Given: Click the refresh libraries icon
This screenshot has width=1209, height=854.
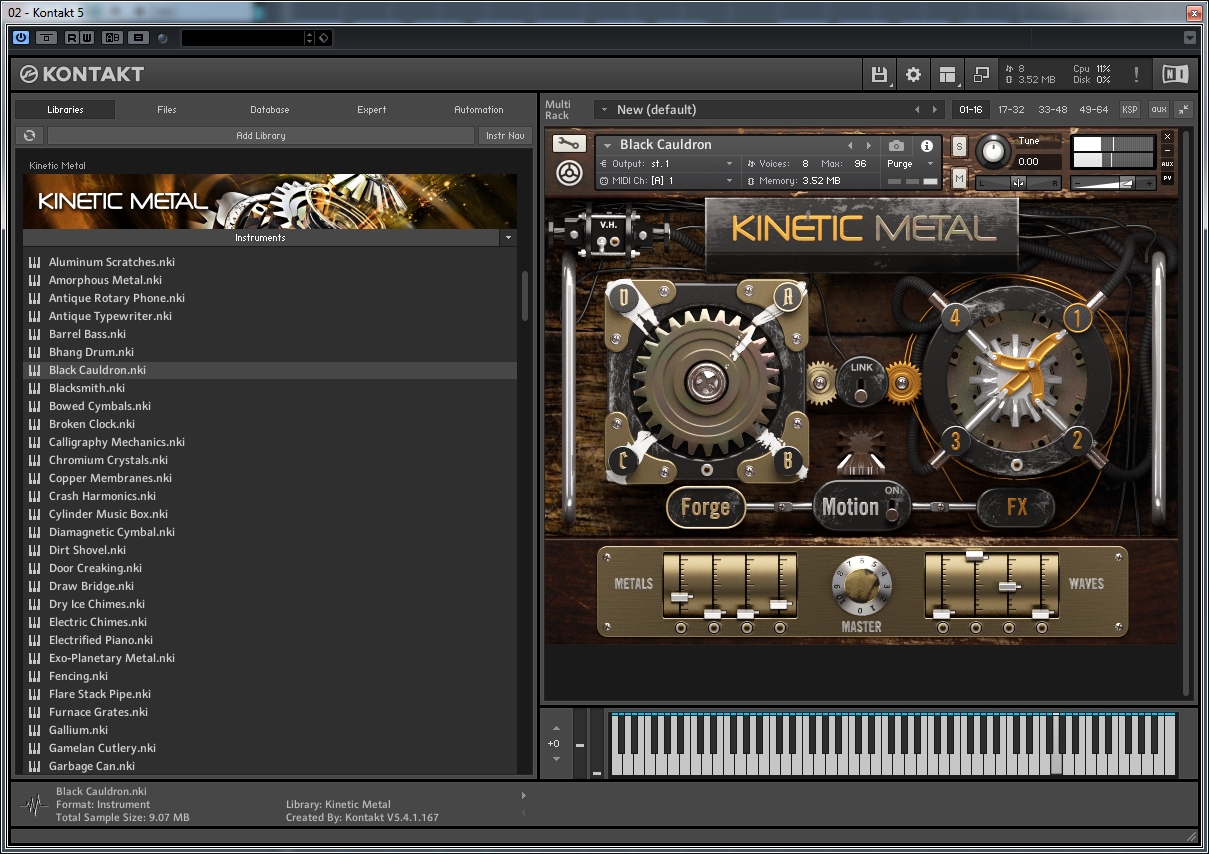Looking at the screenshot, I should click(x=30, y=136).
